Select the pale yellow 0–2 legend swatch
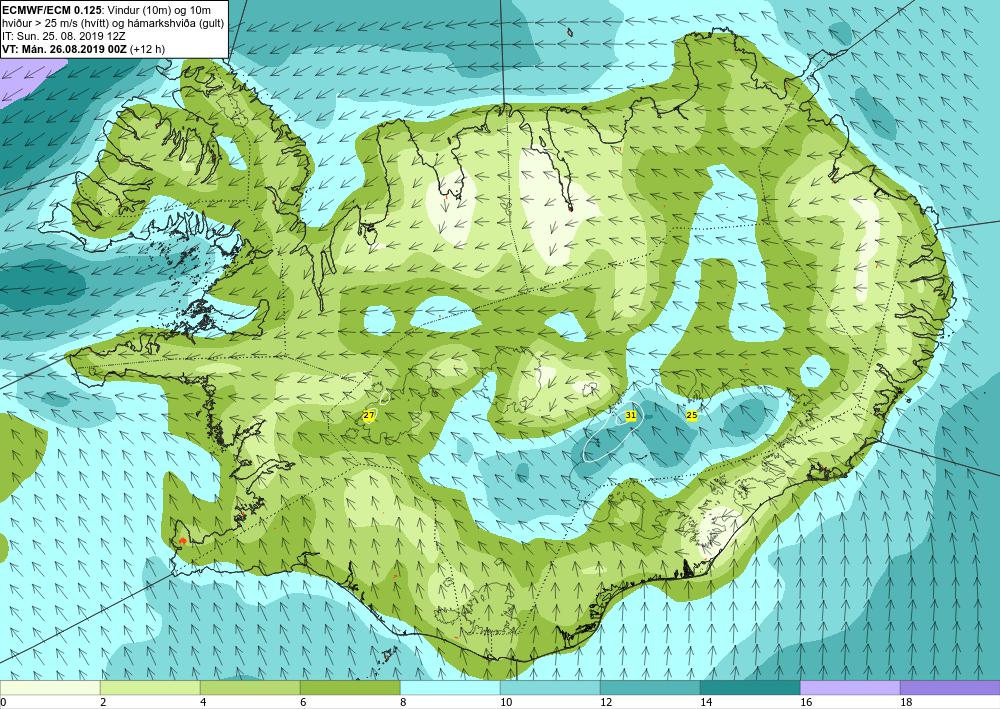 point(50,687)
